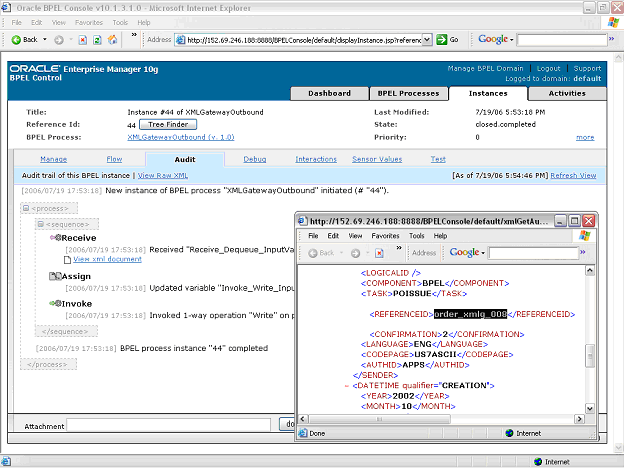Open the Favorites menu of main window
The height and width of the screenshot is (468, 624).
[89, 22]
